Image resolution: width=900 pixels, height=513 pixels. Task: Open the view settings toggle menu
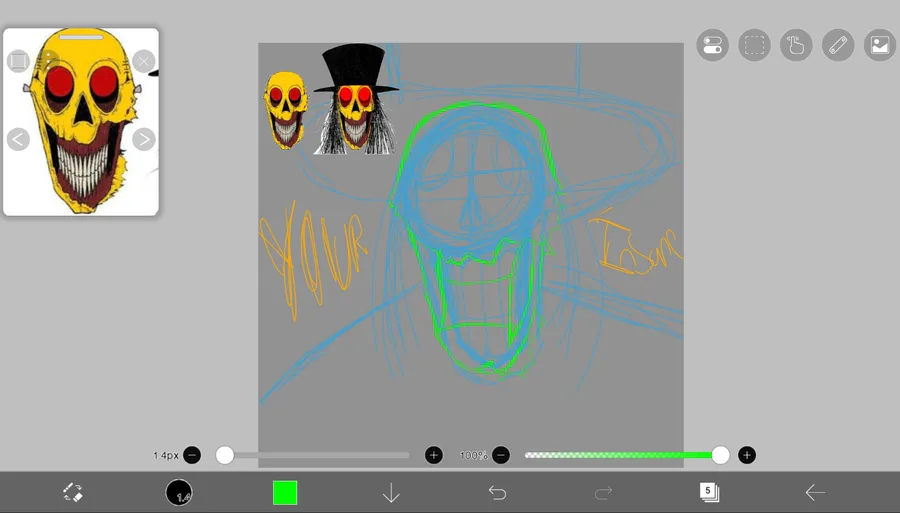(712, 45)
